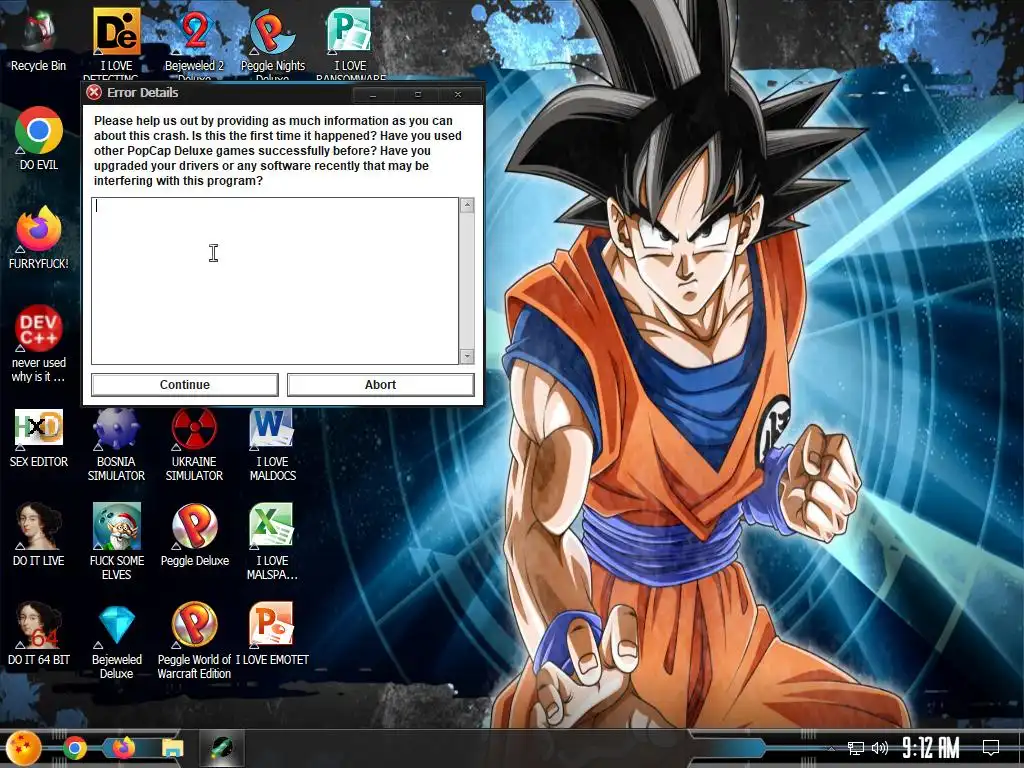Open PowerPoint icon labeled I LOVE EMOTET
This screenshot has width=1024, height=768.
(x=272, y=624)
